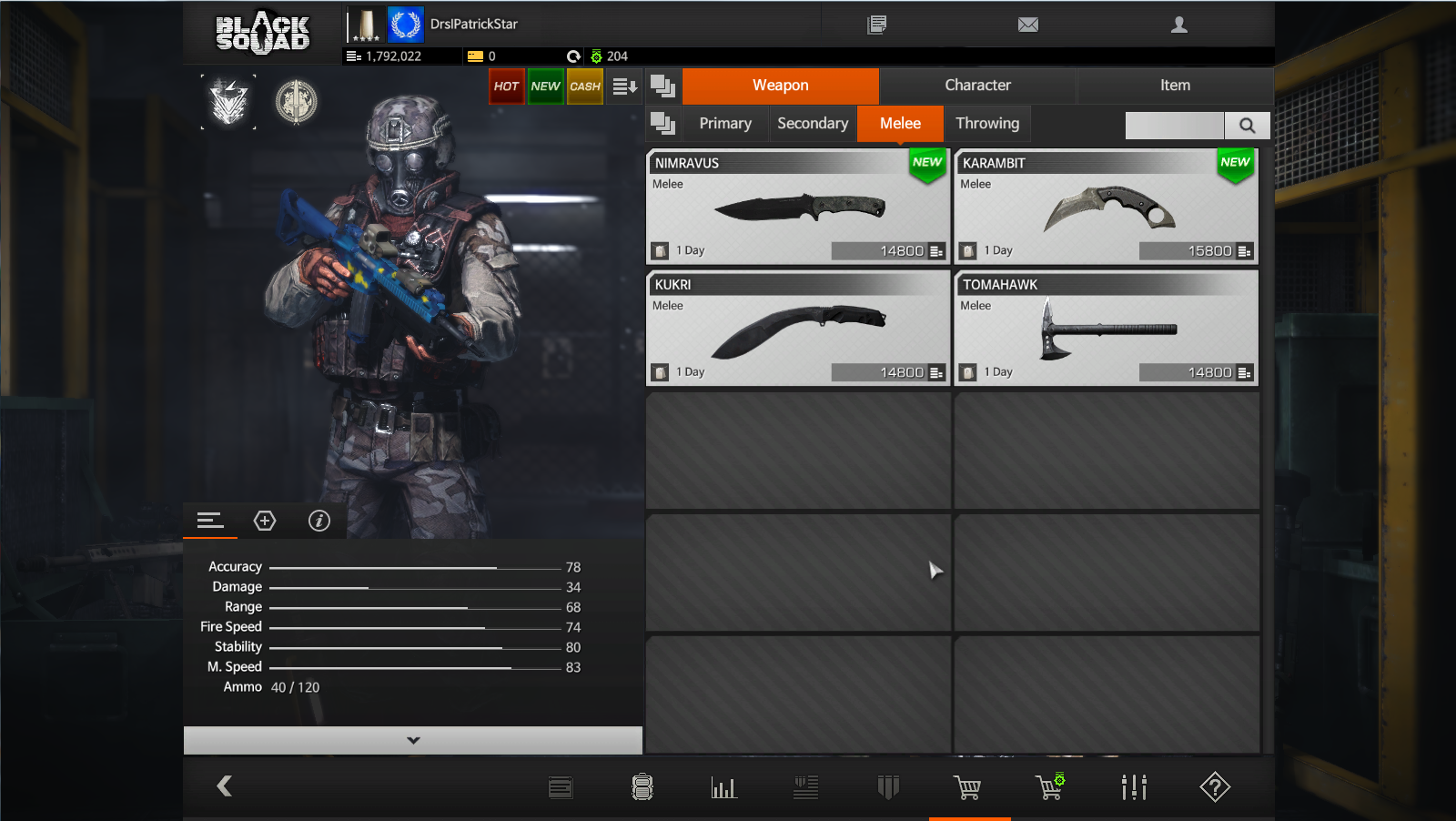Open the player profile silhouette icon

tap(1179, 25)
